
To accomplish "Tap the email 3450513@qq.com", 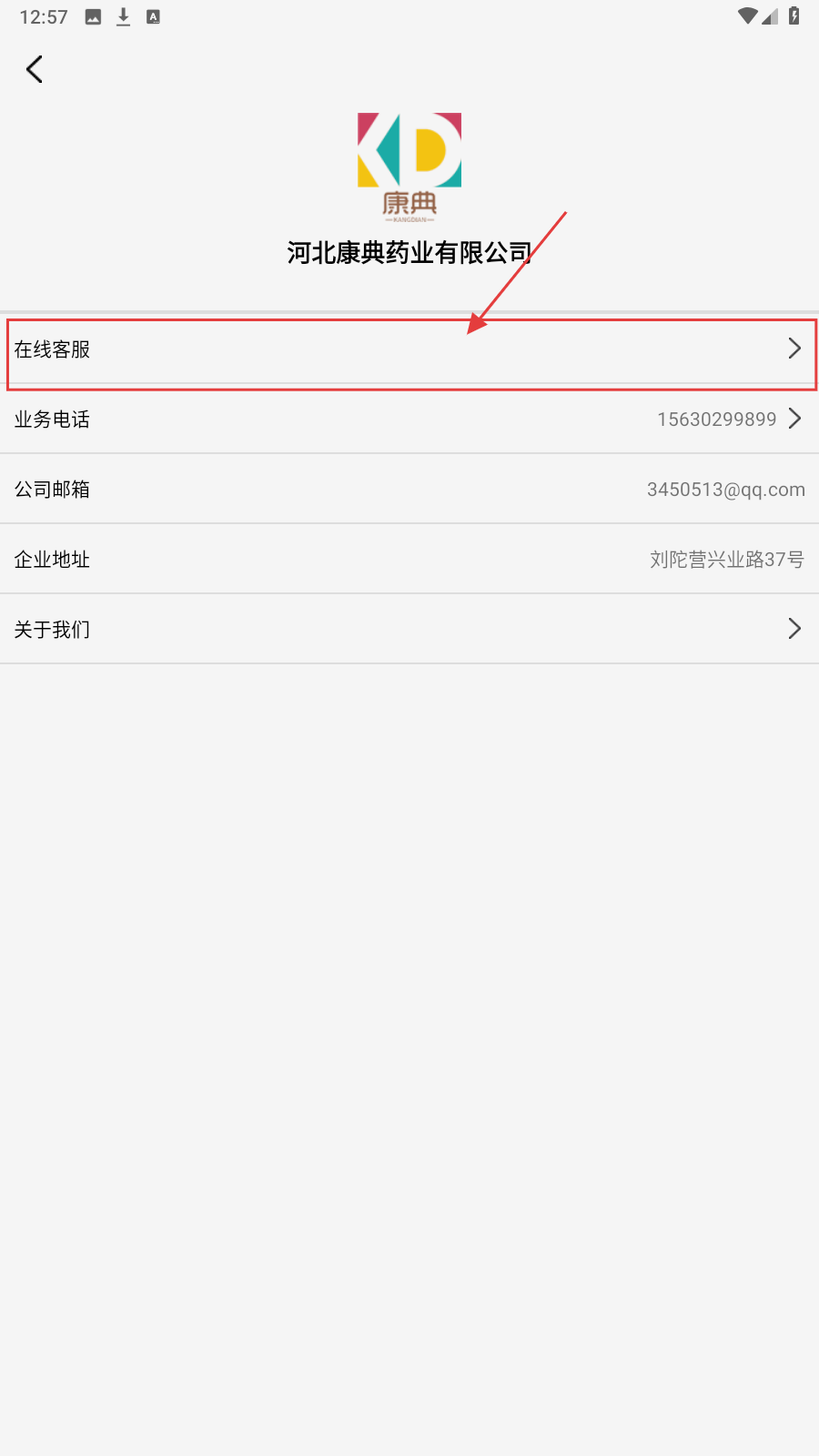I will pyautogui.click(x=726, y=490).
